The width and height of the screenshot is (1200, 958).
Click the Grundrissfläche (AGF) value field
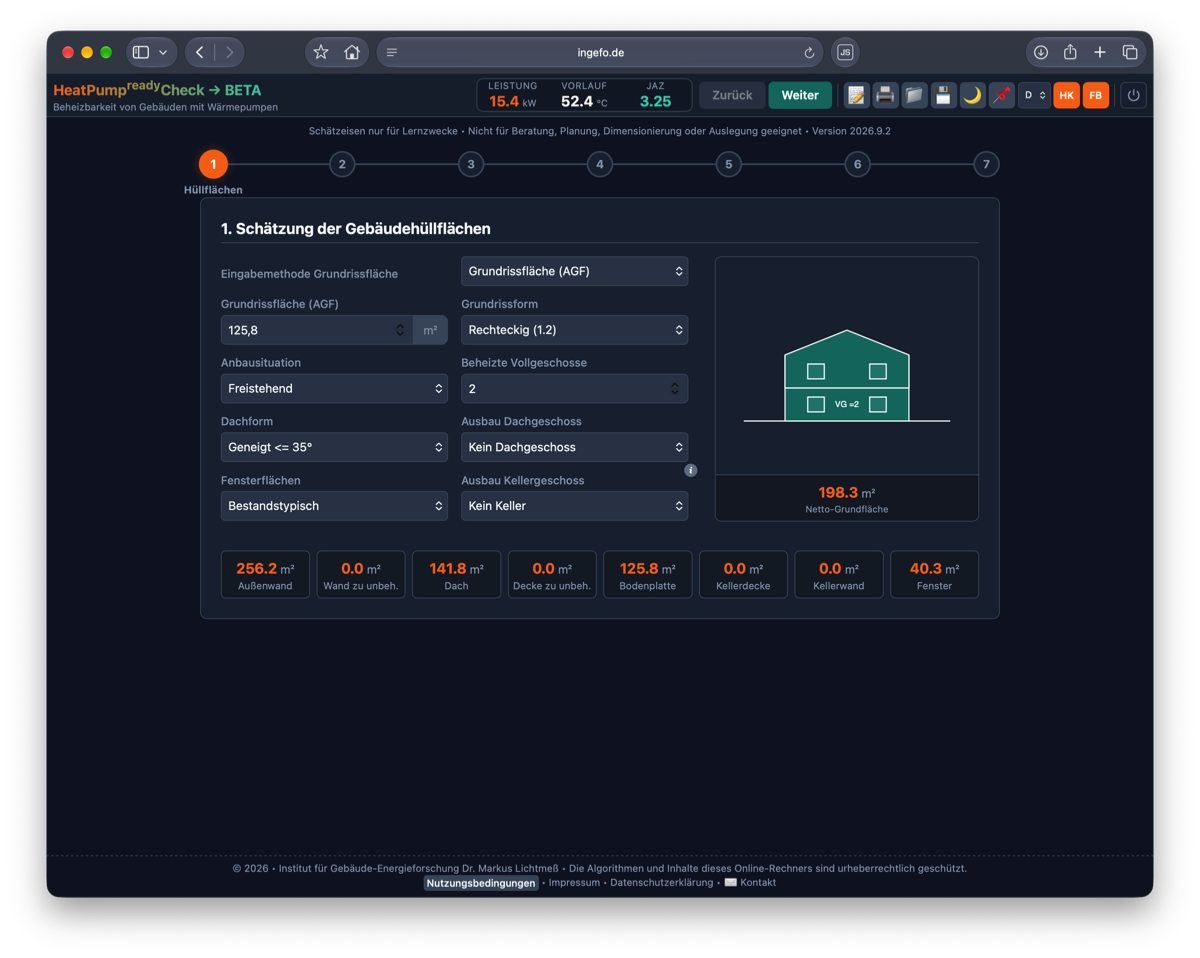tap(317, 330)
